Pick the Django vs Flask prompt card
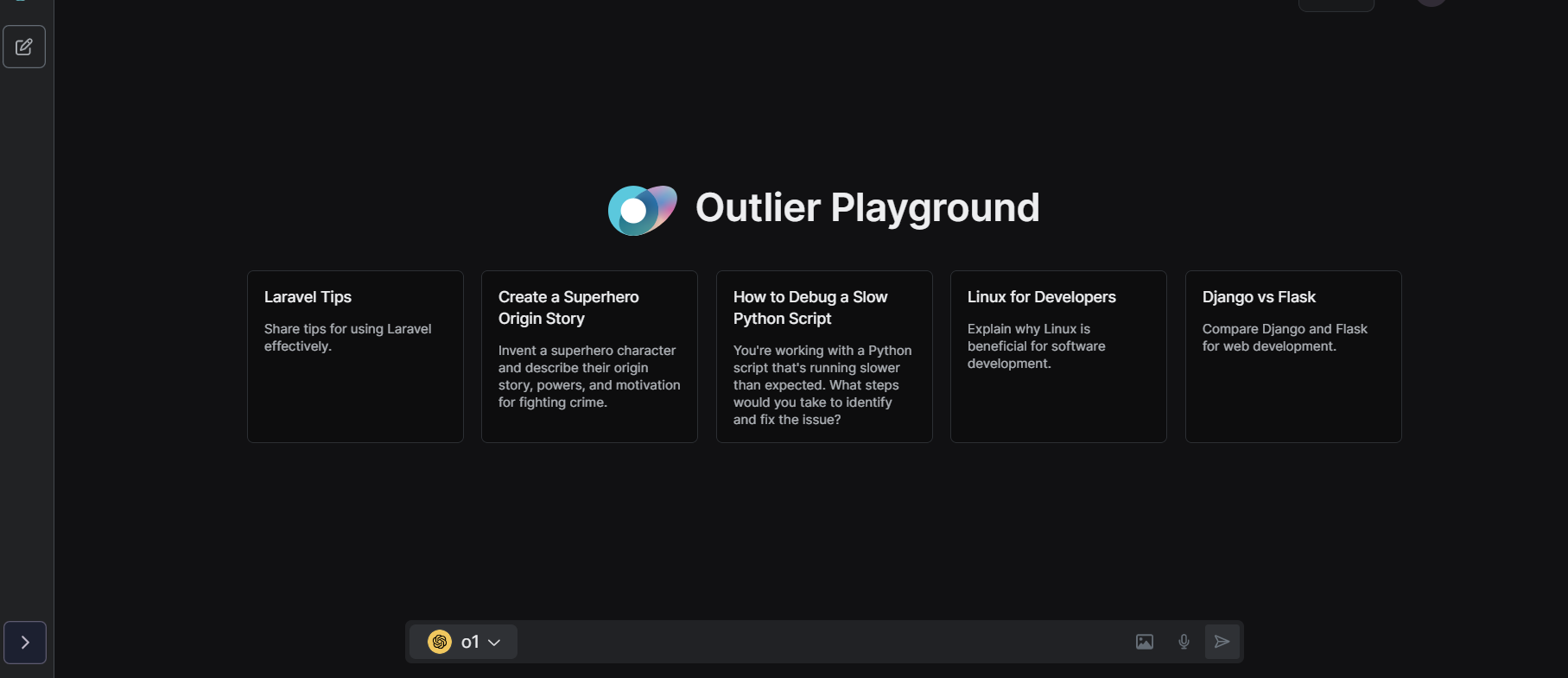The image size is (1568, 678). pyautogui.click(x=1293, y=357)
